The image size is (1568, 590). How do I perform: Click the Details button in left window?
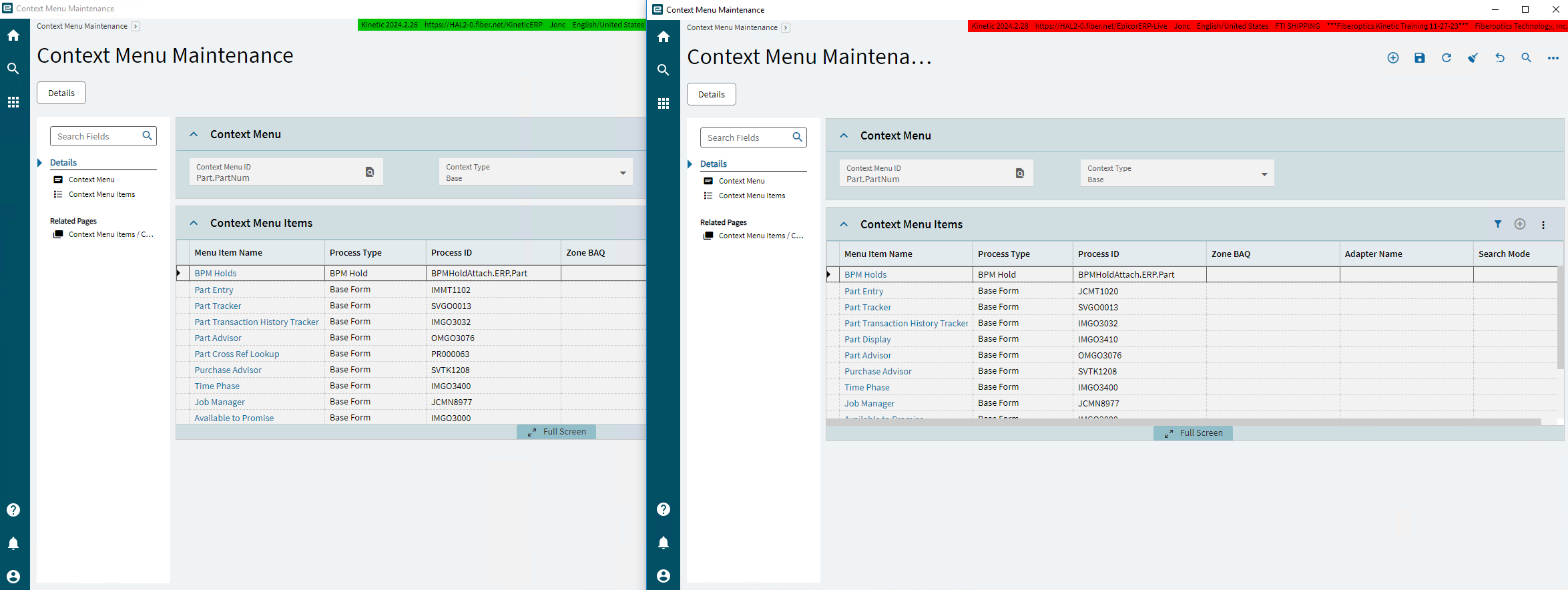[61, 93]
